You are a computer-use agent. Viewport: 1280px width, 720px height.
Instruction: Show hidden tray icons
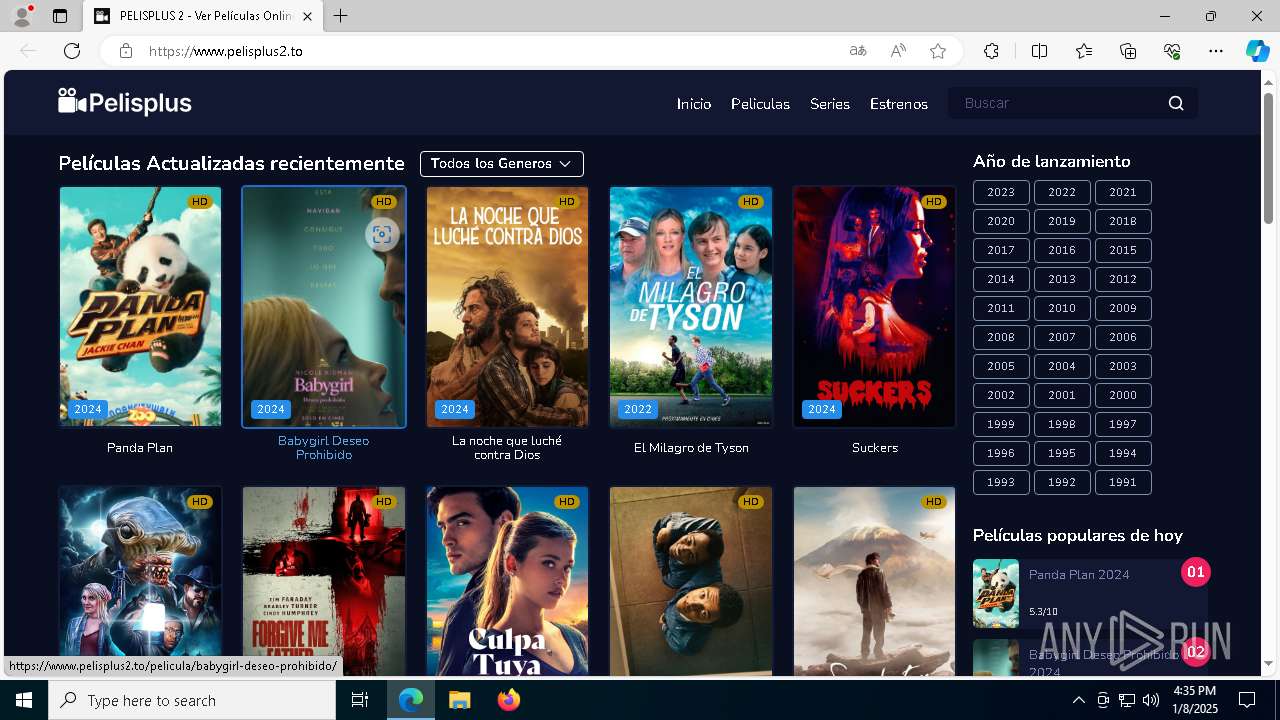tap(1078, 700)
